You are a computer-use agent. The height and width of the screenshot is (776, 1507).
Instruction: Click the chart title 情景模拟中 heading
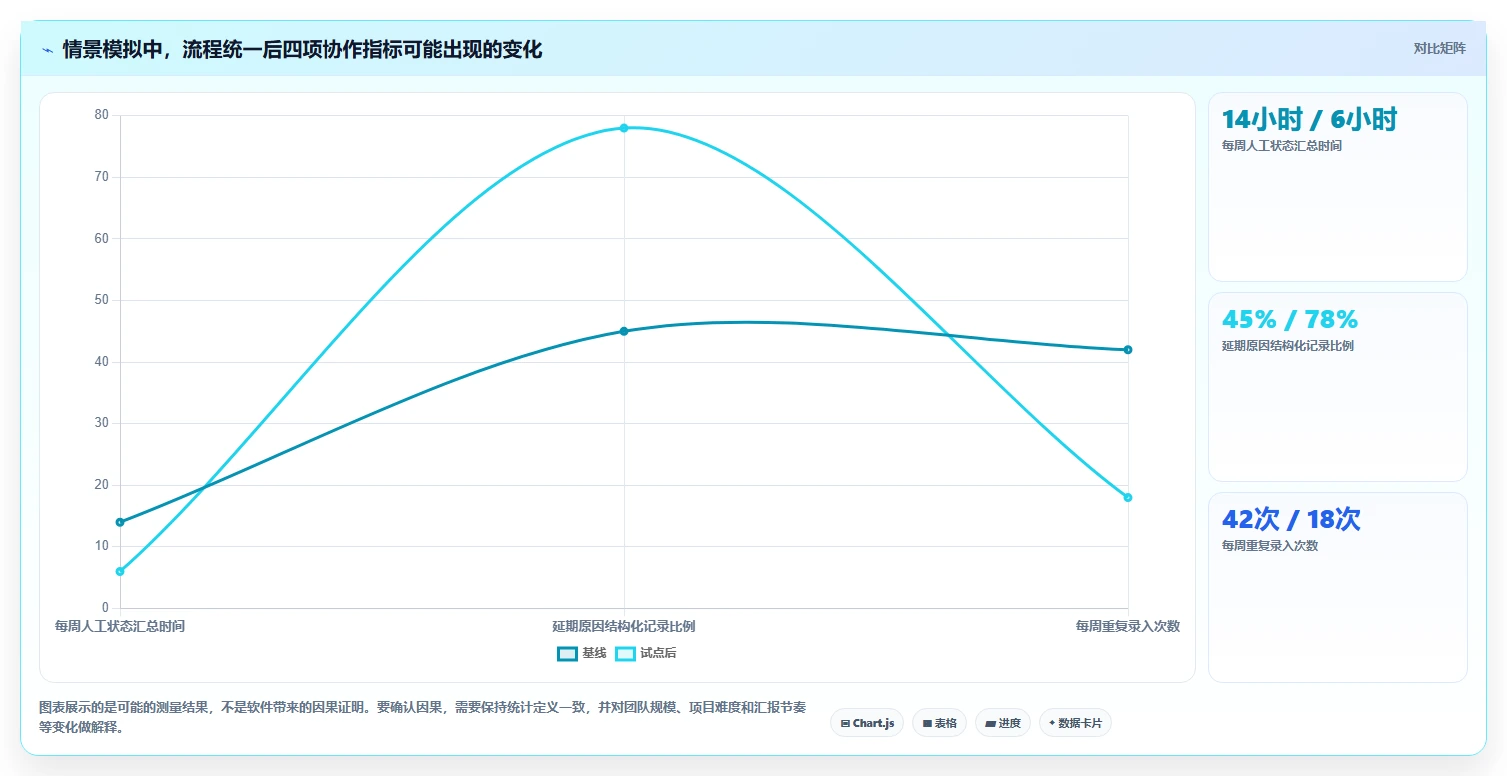302,49
